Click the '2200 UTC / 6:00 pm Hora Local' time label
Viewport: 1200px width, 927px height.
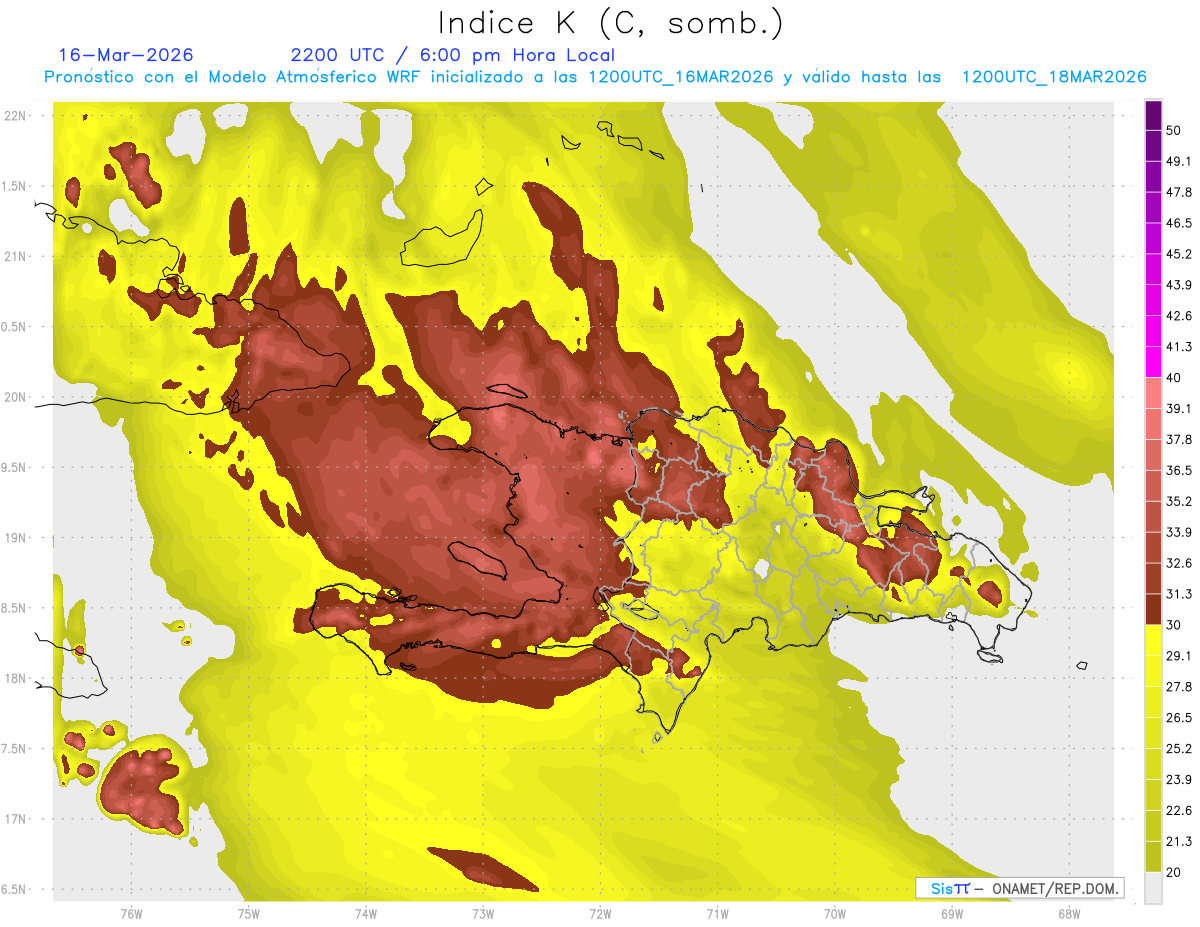click(x=453, y=55)
